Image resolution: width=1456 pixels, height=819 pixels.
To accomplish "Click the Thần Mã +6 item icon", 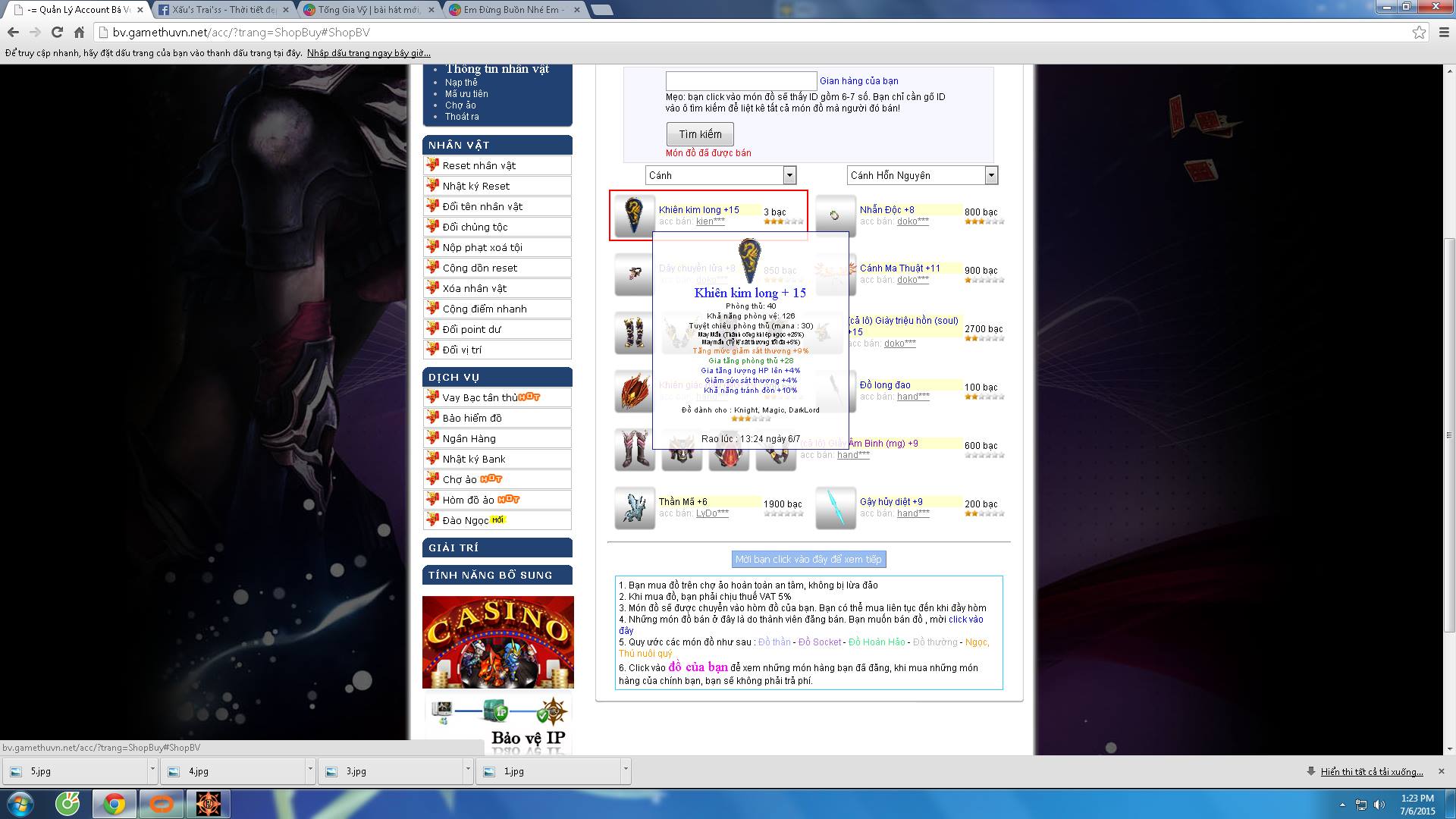I will (634, 508).
